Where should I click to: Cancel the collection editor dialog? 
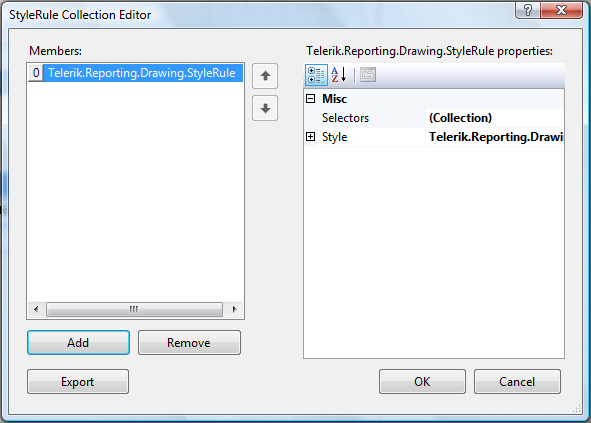coord(517,382)
